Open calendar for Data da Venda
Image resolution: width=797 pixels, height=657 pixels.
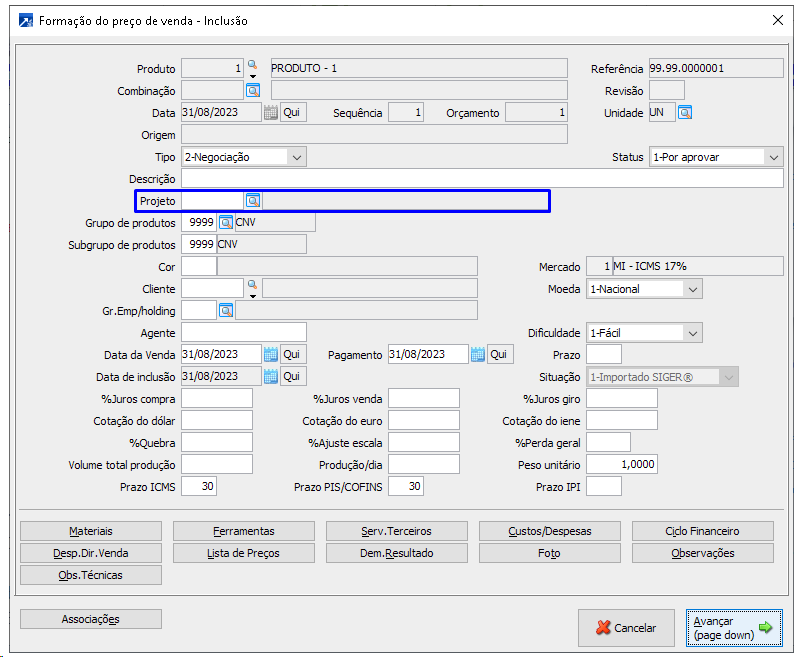click(x=270, y=355)
